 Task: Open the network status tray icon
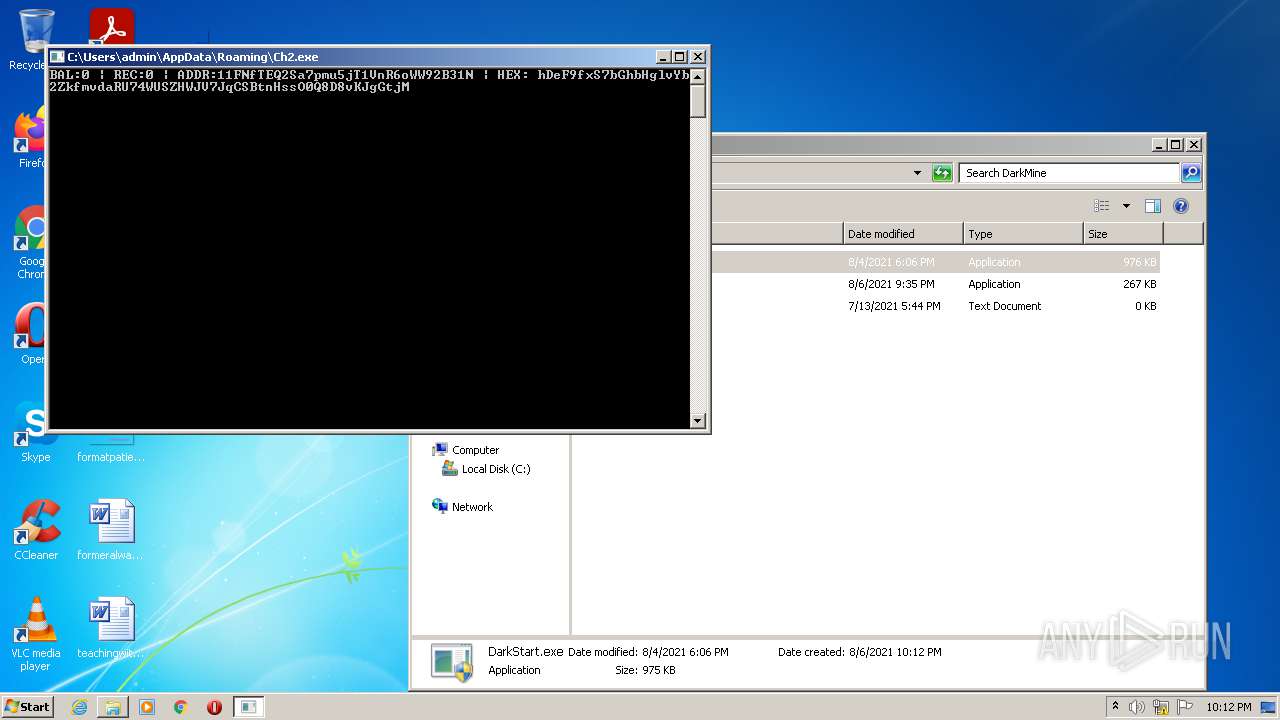1161,707
